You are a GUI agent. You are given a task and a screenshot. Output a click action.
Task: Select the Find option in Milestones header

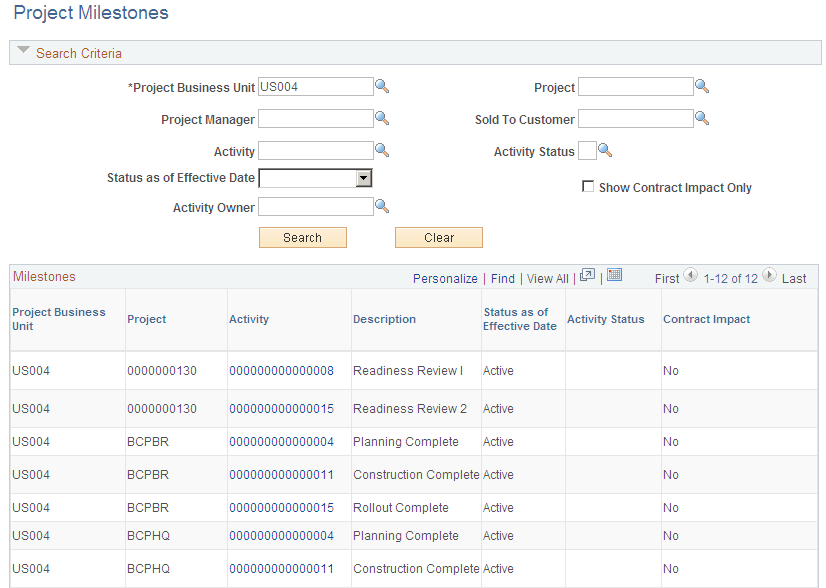503,278
